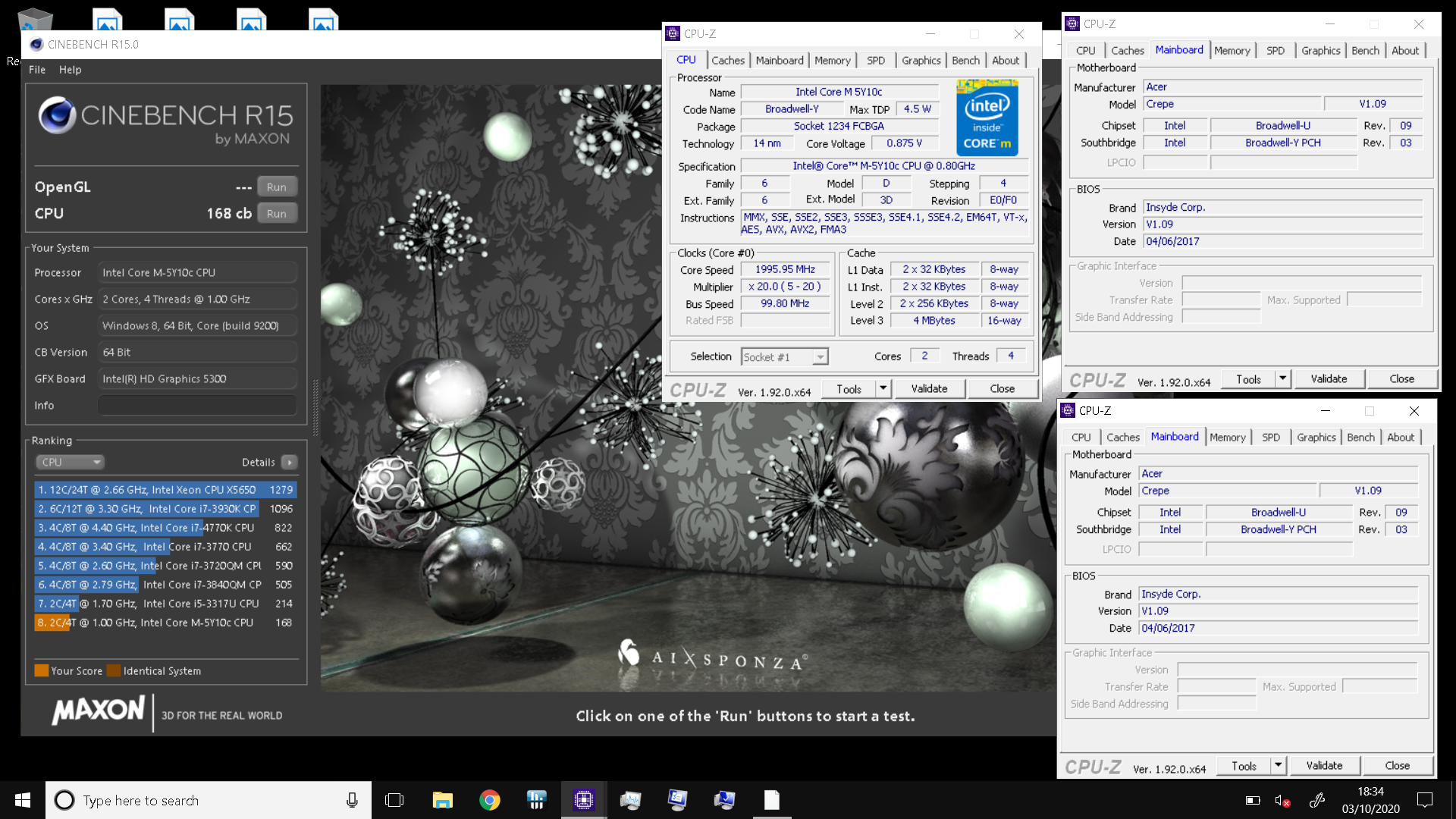Select ranking entry Intel Core M-5Y10c
This screenshot has height=819, width=1456.
point(165,623)
